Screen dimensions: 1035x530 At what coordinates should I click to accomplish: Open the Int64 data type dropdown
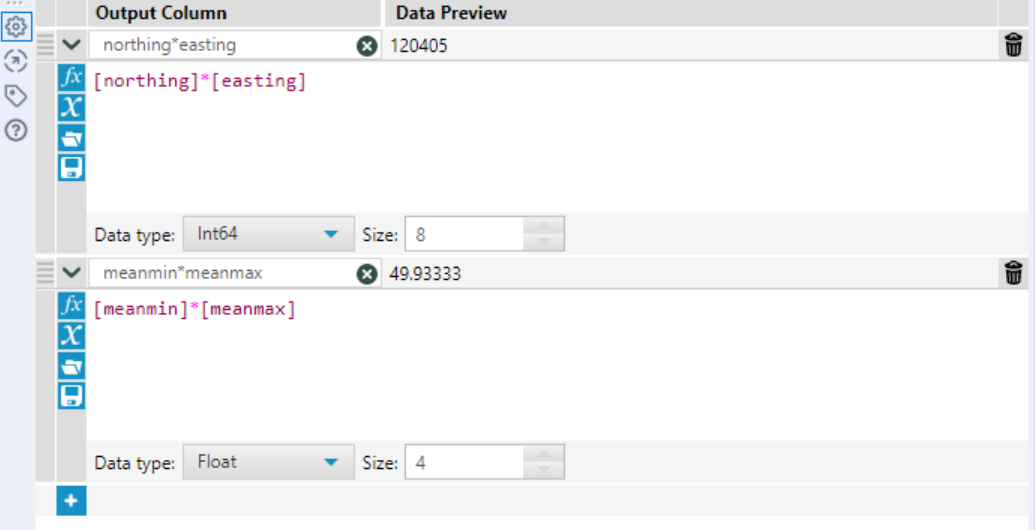[268, 235]
